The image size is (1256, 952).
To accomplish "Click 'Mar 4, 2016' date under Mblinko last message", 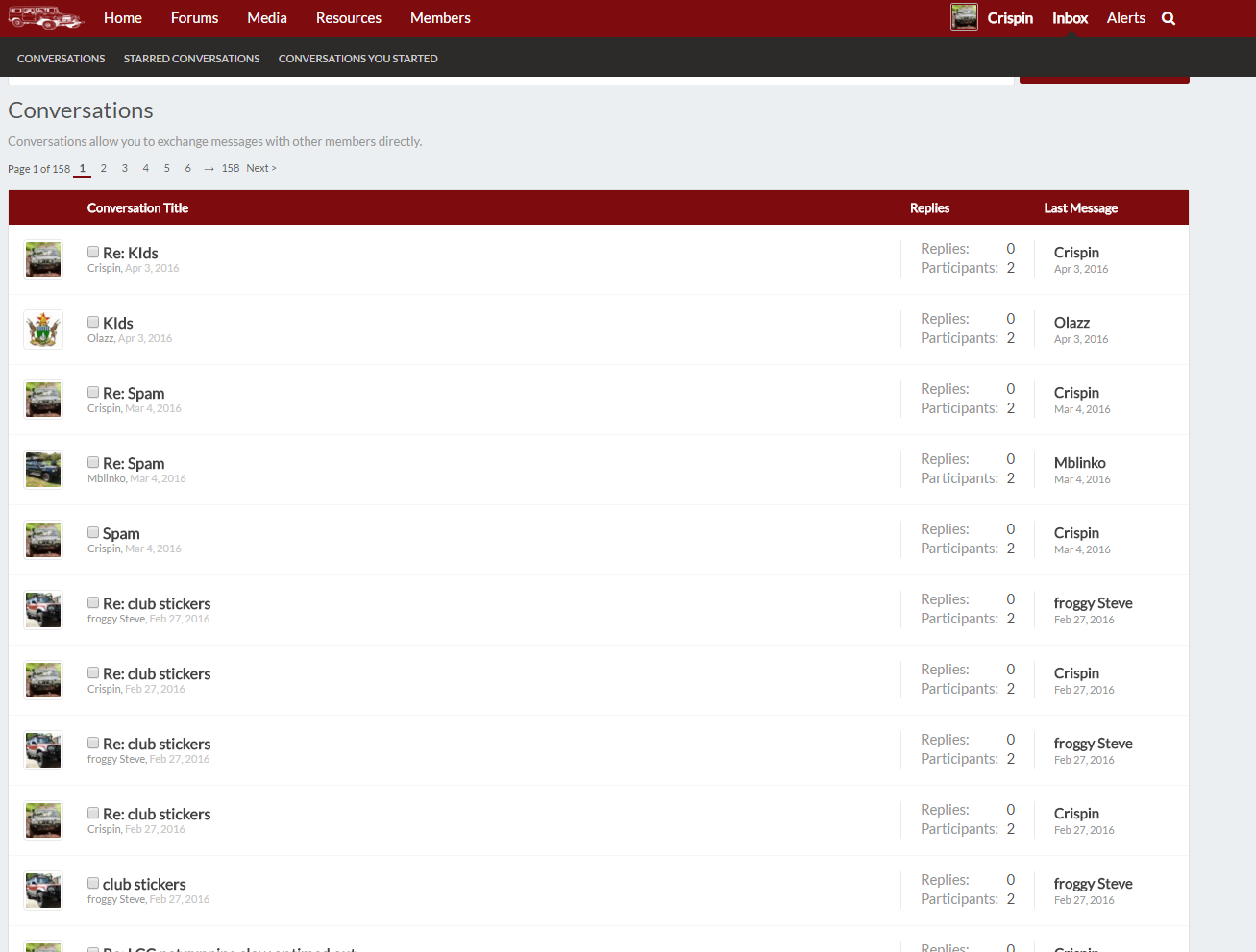I will pyautogui.click(x=1082, y=479).
